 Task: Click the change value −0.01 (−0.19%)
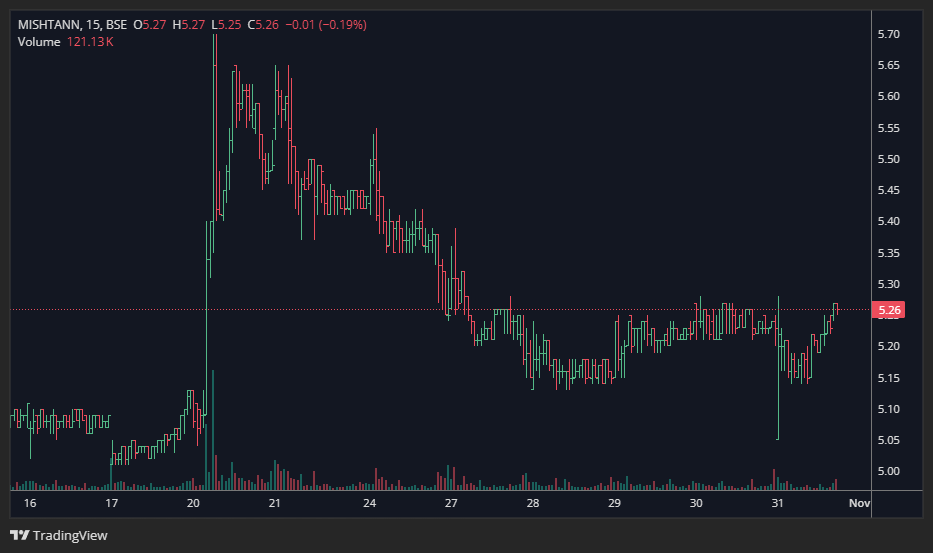coord(326,25)
